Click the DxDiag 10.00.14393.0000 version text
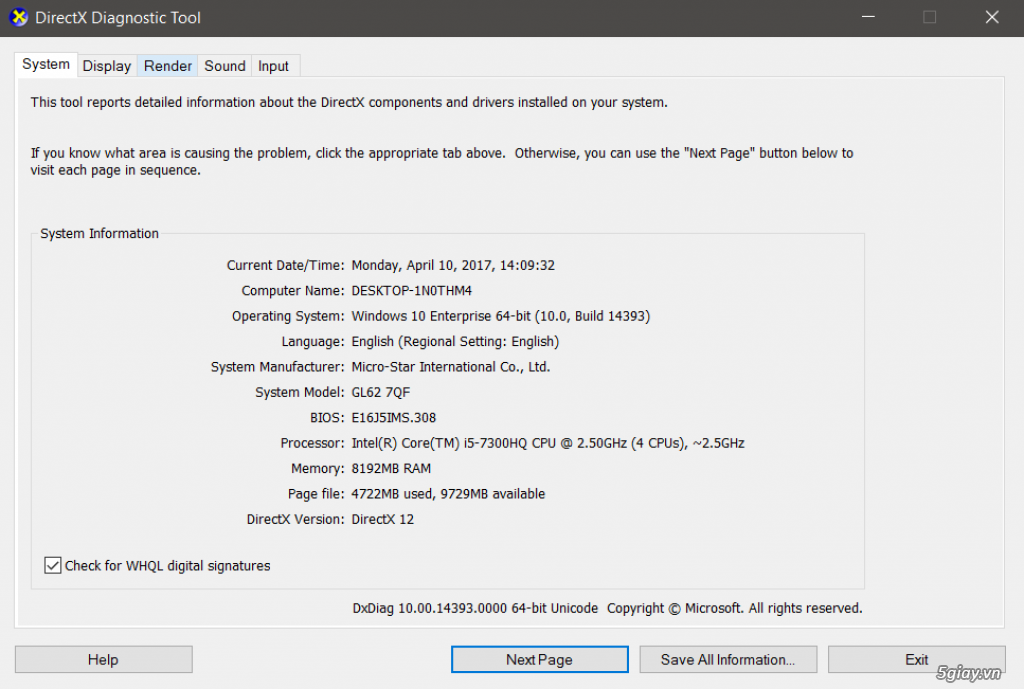 coord(475,609)
